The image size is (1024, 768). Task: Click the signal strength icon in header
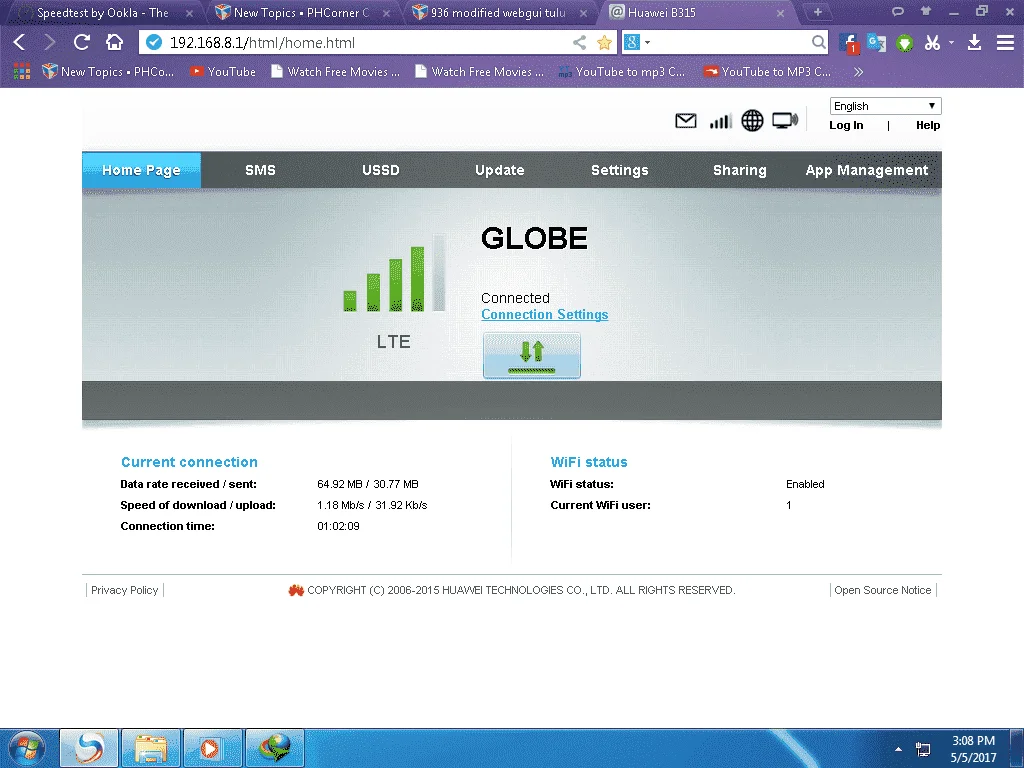tap(721, 121)
